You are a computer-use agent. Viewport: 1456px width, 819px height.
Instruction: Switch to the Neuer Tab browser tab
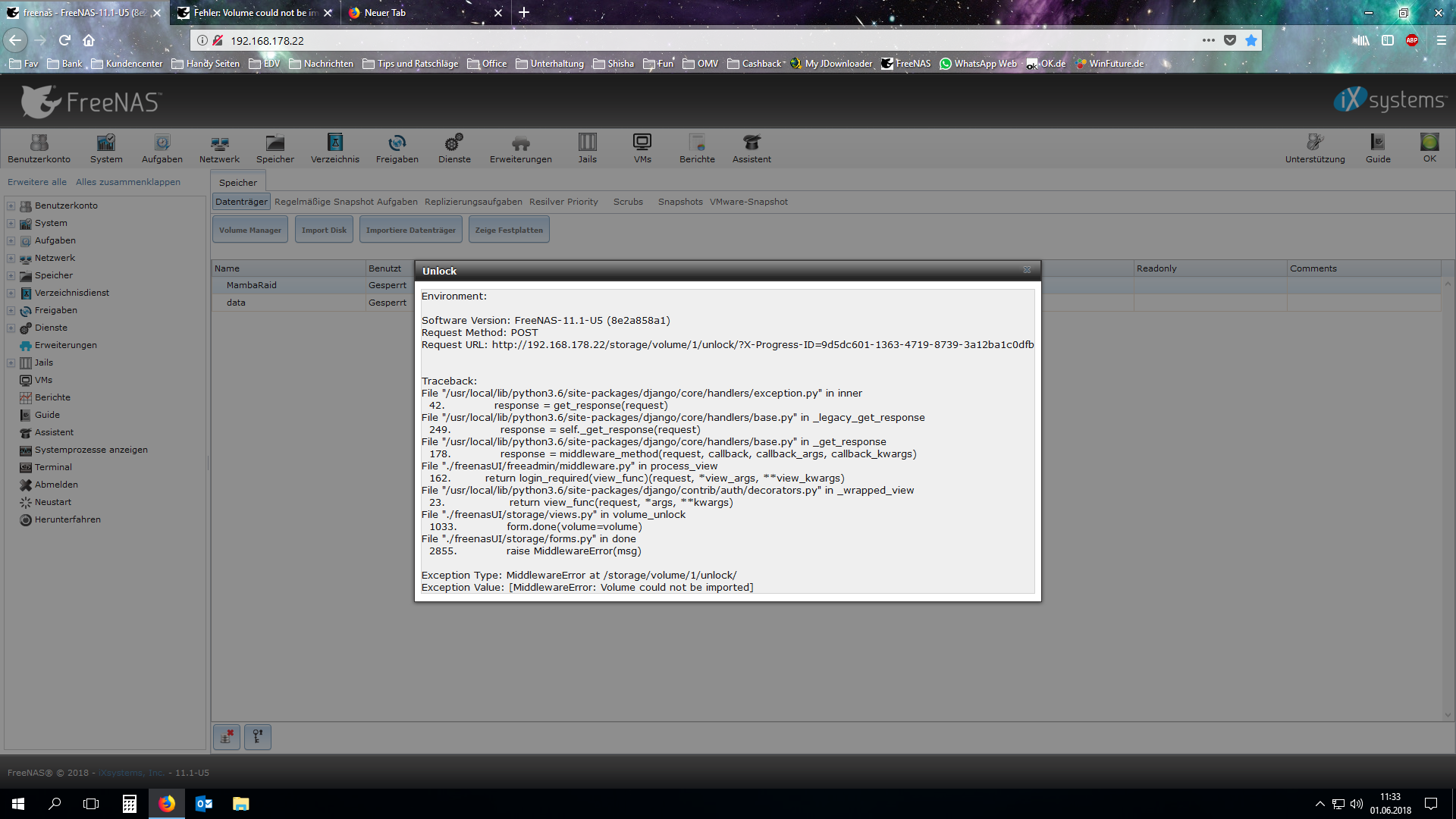[x=425, y=13]
